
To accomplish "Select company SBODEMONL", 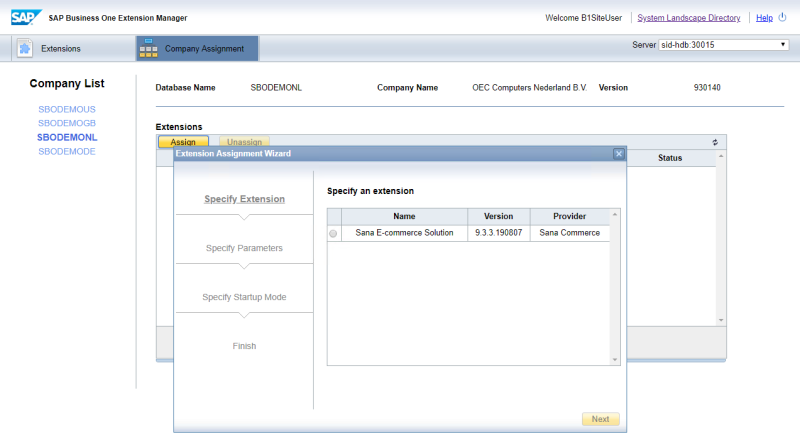I will (67, 137).
